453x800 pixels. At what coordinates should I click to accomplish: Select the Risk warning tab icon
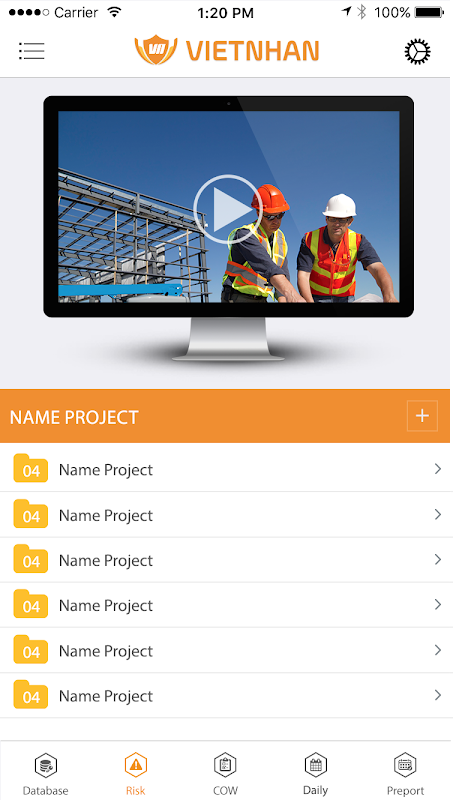point(136,765)
